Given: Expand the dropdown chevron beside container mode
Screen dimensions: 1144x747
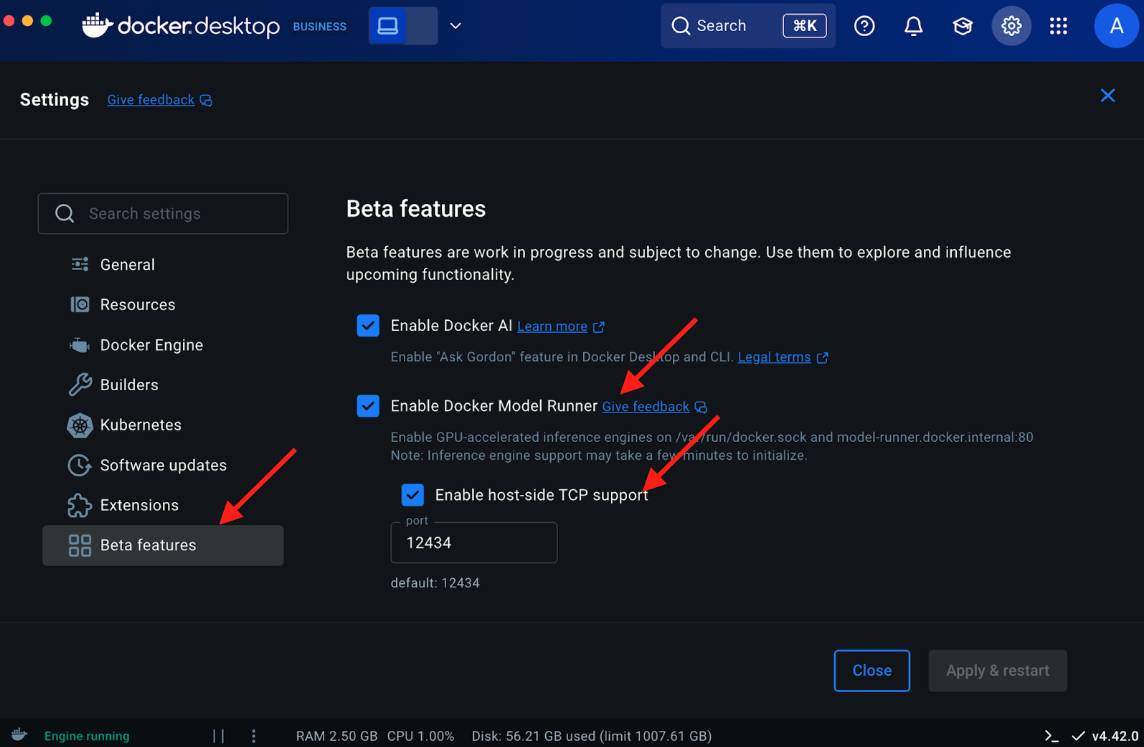Looking at the screenshot, I should [455, 26].
